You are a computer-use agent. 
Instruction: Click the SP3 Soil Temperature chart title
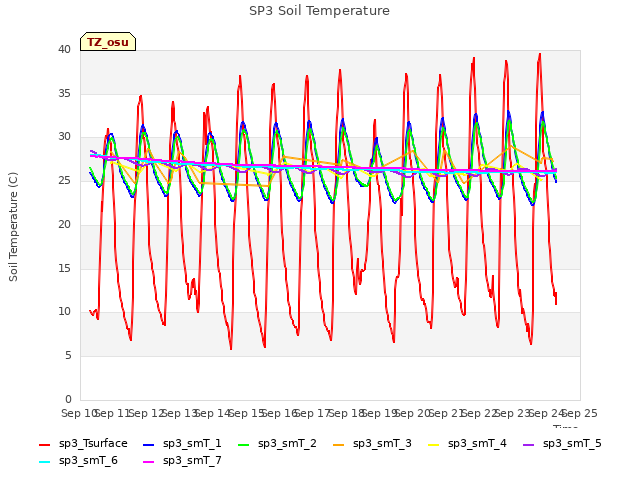click(319, 11)
